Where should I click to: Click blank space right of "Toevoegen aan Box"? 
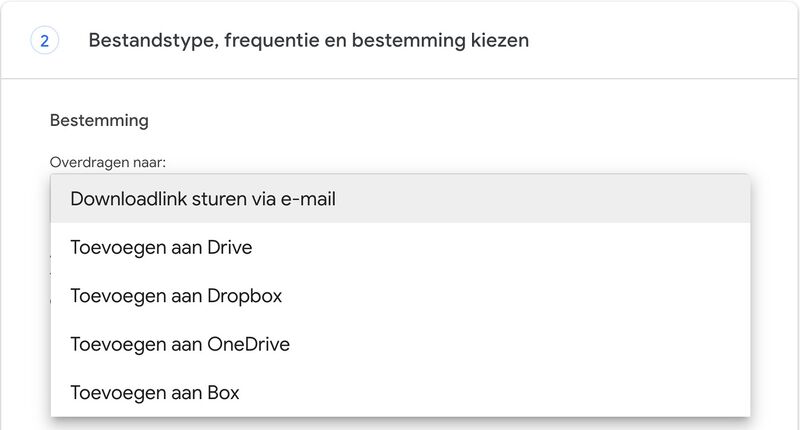coord(500,392)
